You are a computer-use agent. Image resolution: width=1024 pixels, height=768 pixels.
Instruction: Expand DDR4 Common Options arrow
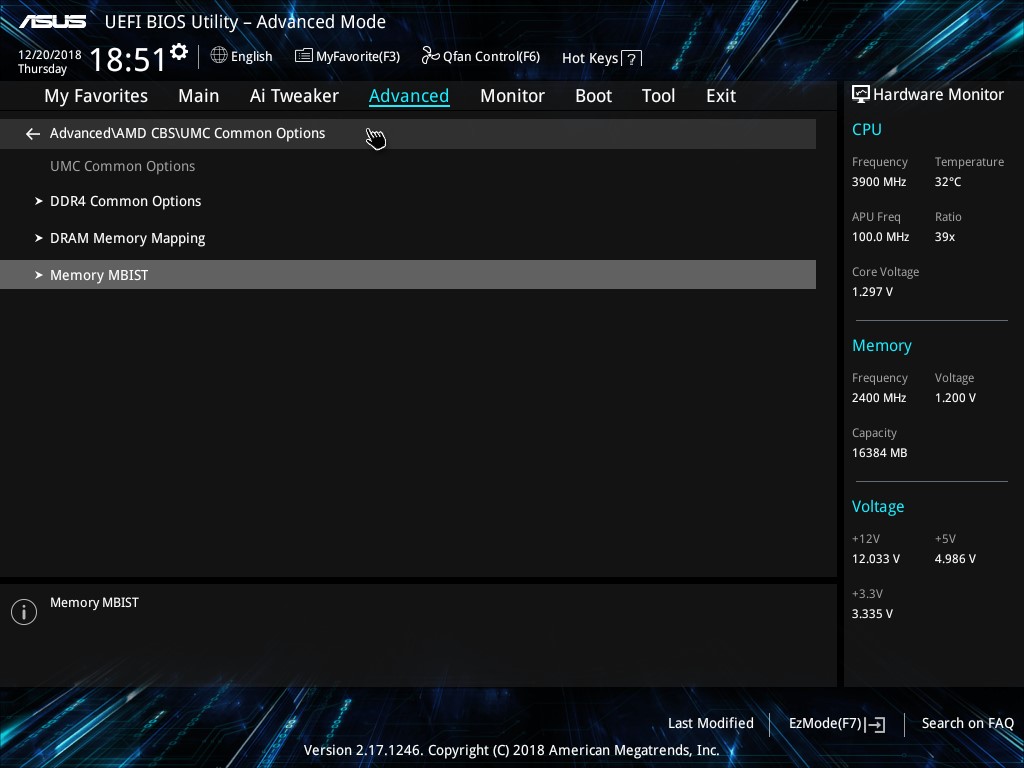pos(39,201)
